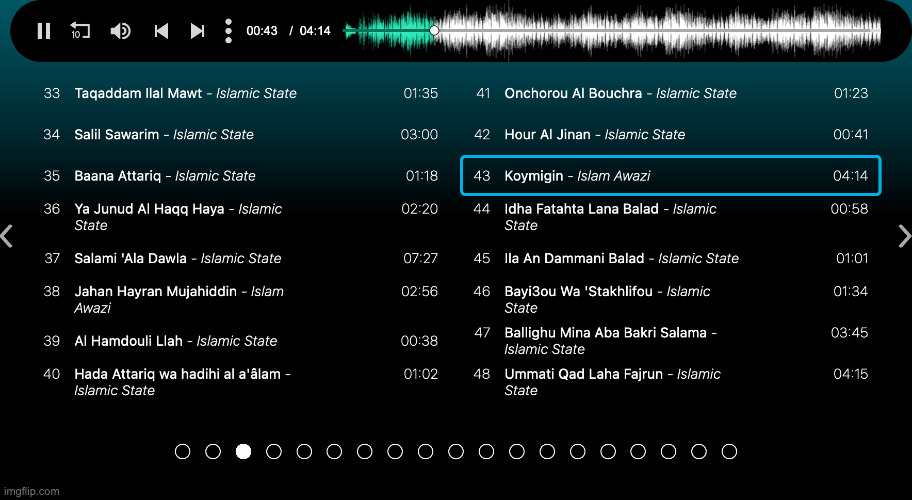Jump to the tenth page dot
The height and width of the screenshot is (500, 912).
[456, 452]
